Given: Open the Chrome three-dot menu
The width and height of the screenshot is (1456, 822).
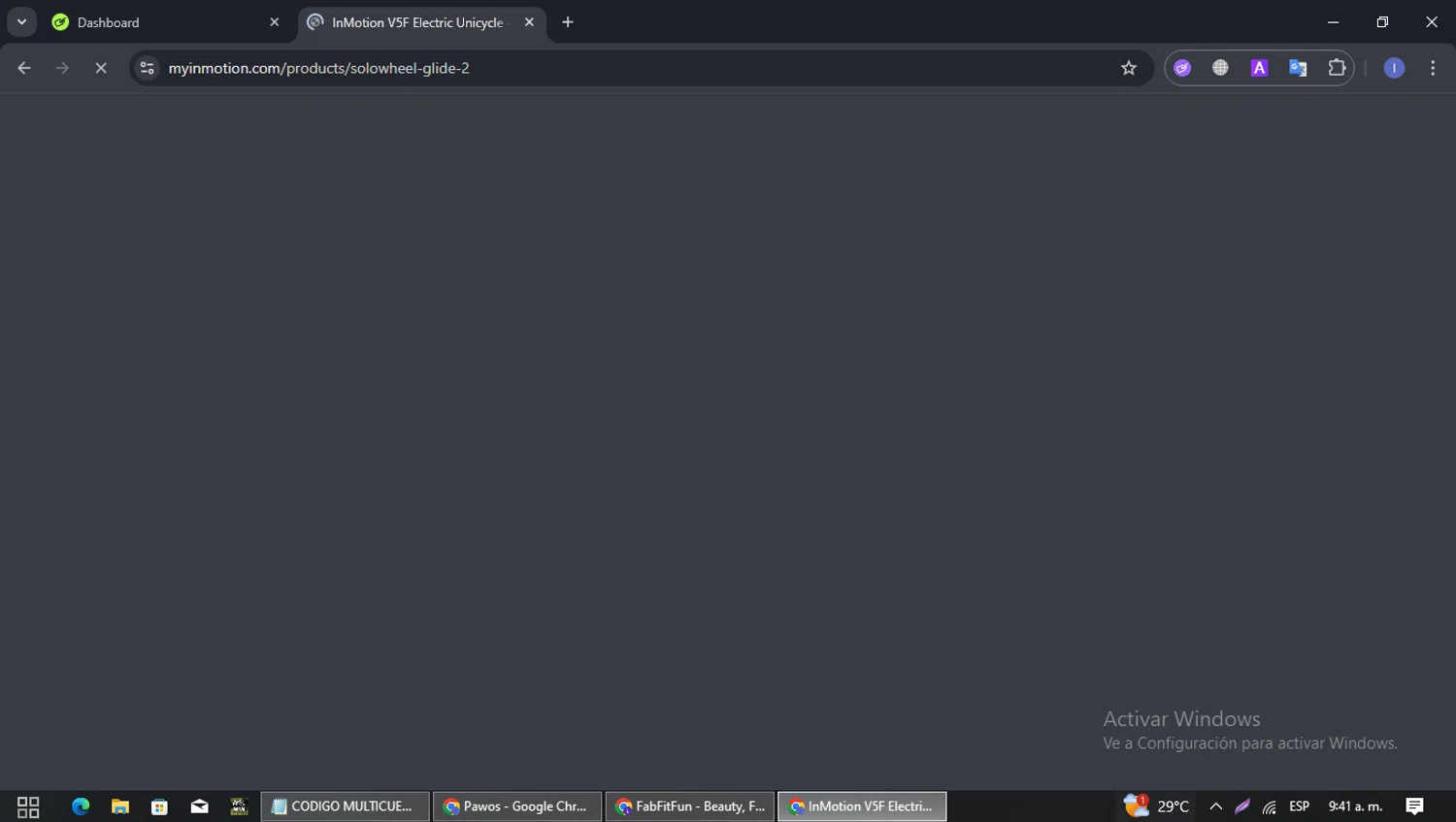Looking at the screenshot, I should click(1433, 68).
